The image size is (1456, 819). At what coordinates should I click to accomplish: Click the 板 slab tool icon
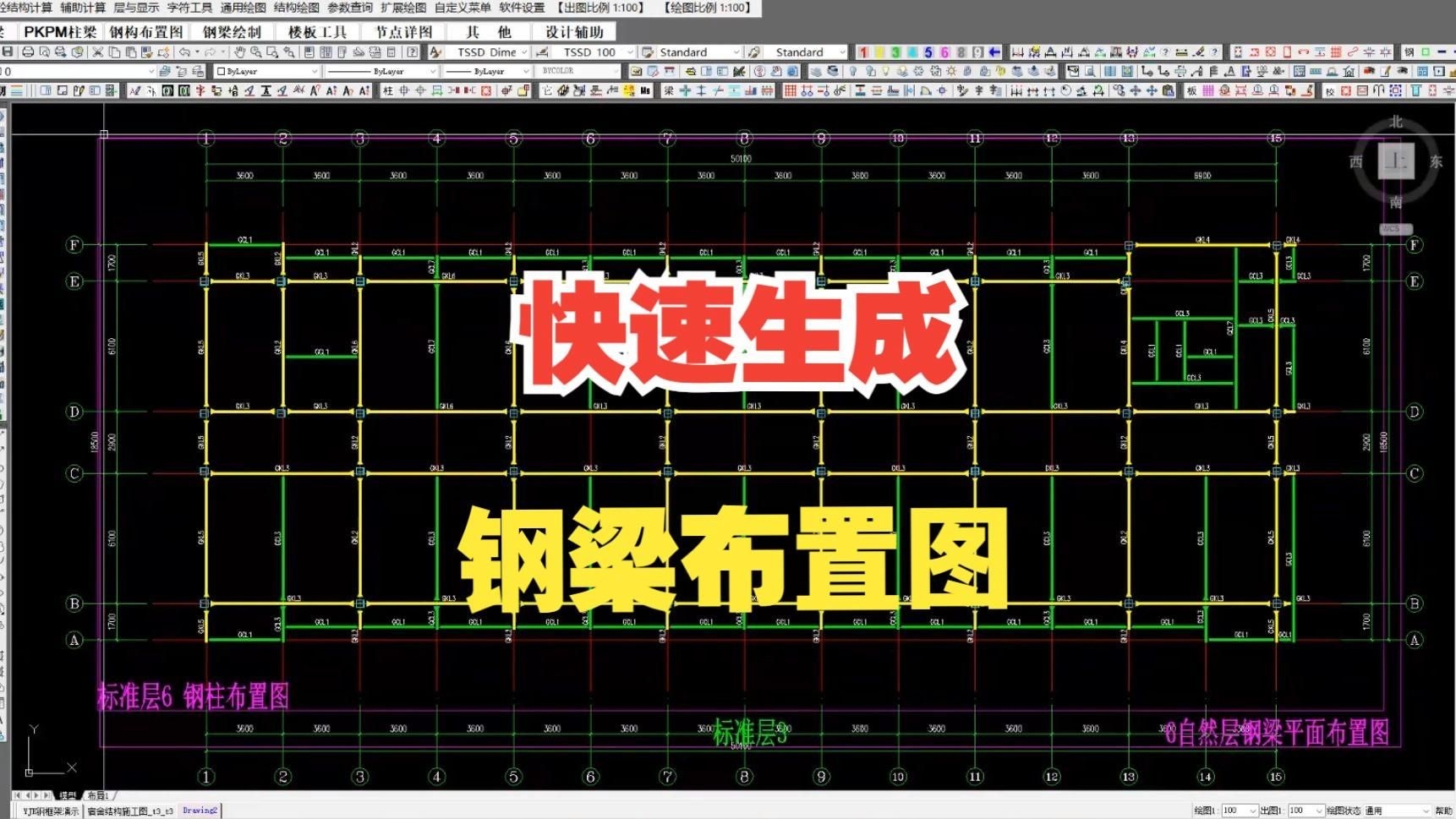click(1190, 90)
